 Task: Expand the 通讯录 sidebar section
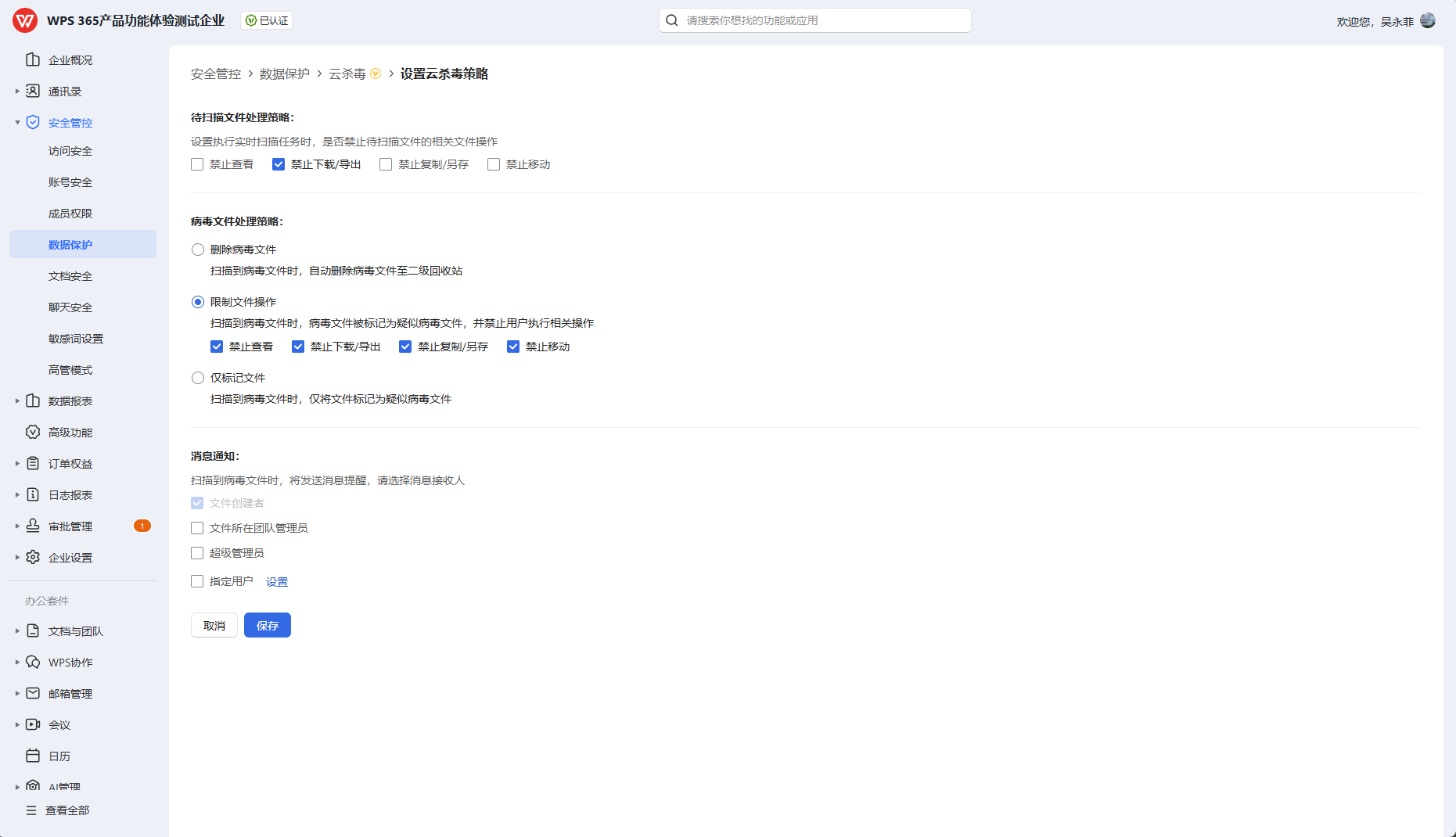point(17,92)
